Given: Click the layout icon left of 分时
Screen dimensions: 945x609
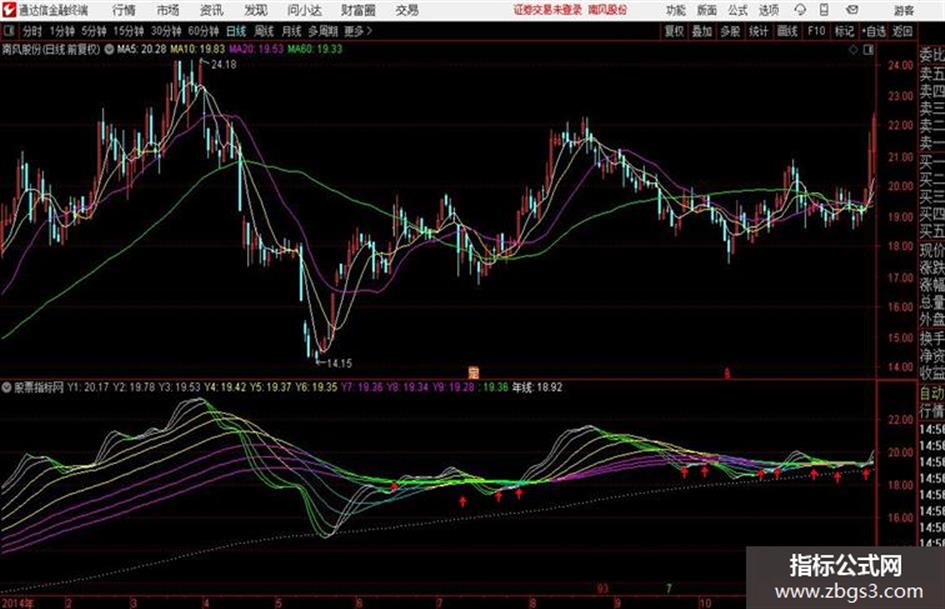Looking at the screenshot, I should [9, 31].
